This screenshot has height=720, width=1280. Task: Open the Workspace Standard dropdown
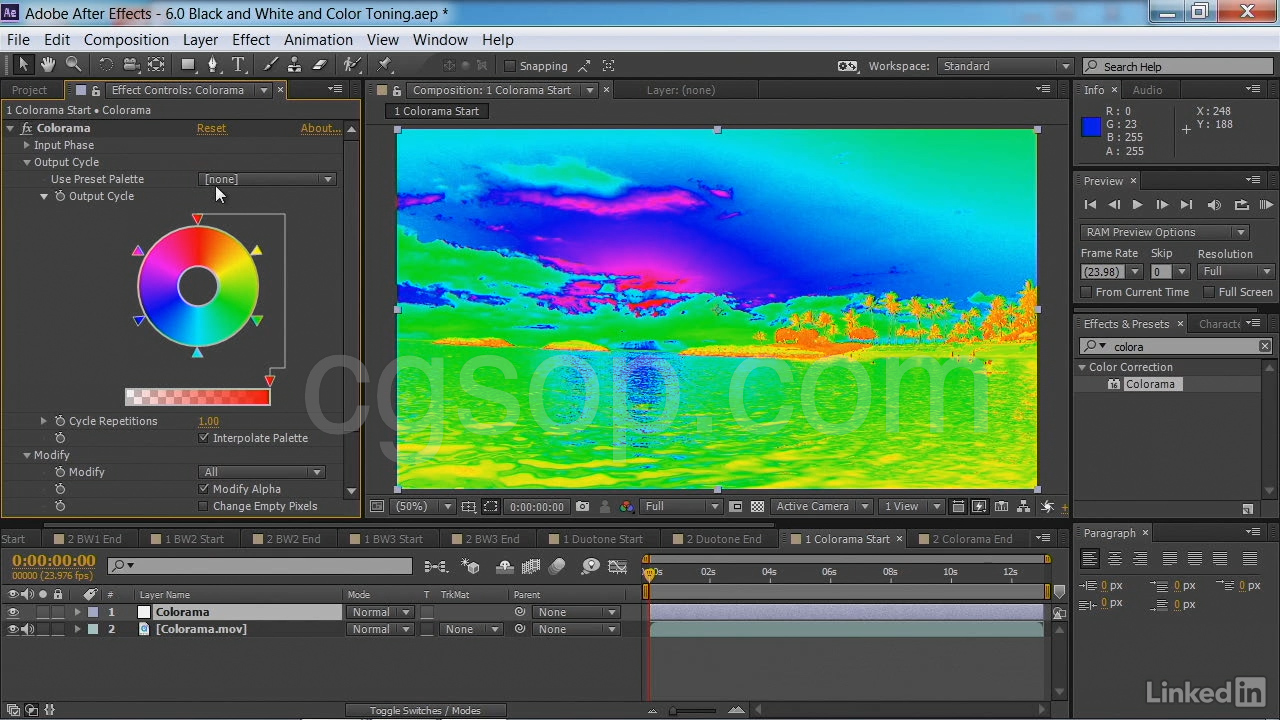coord(1005,66)
